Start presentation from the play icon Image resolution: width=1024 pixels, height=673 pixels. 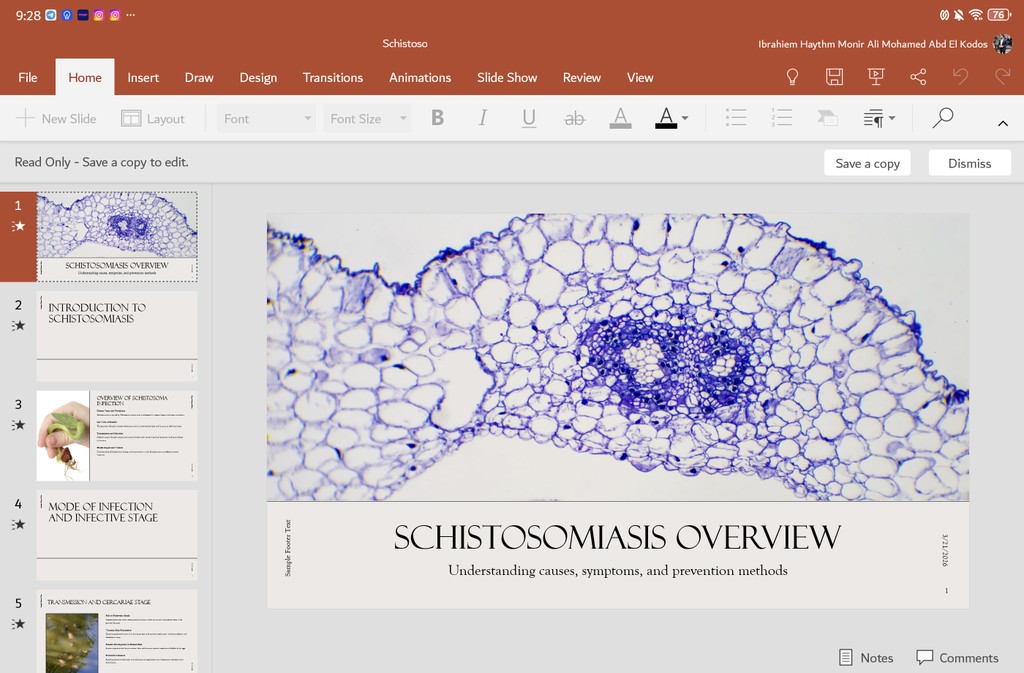click(x=876, y=77)
